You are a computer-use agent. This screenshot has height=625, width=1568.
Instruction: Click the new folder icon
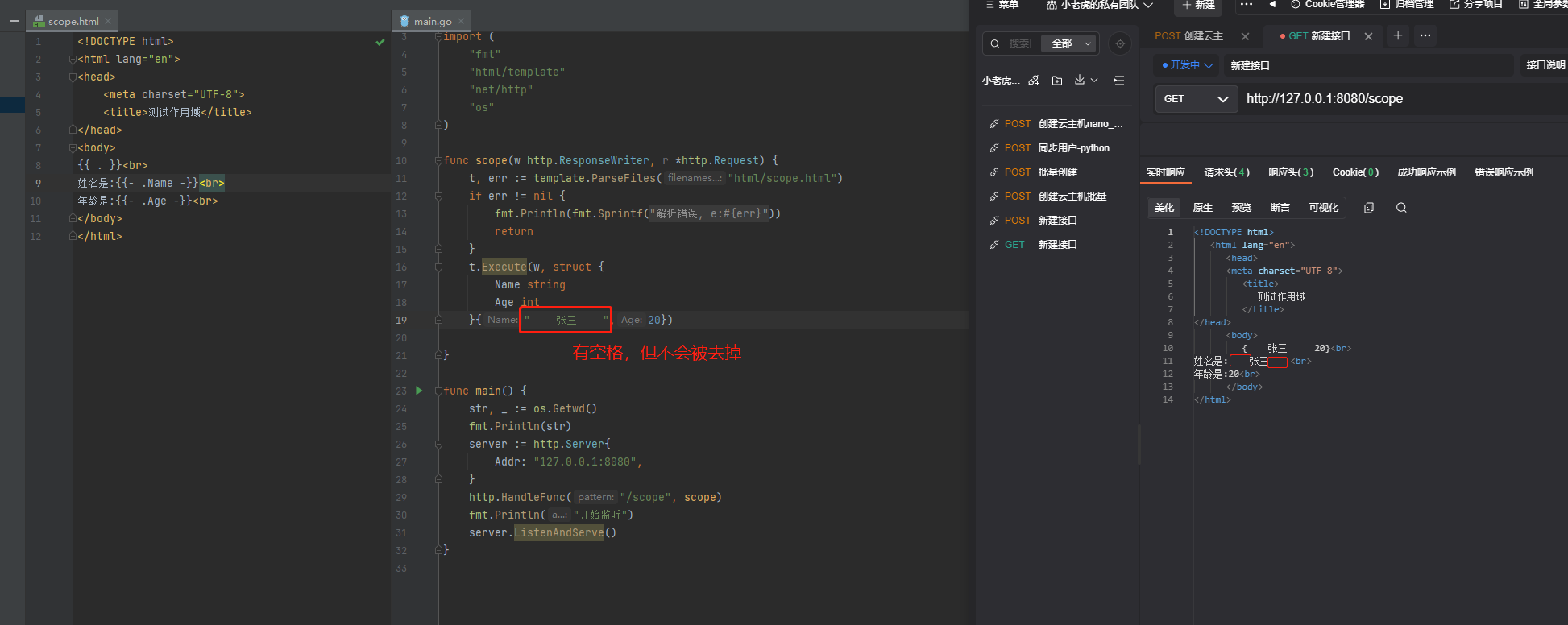(x=1057, y=80)
